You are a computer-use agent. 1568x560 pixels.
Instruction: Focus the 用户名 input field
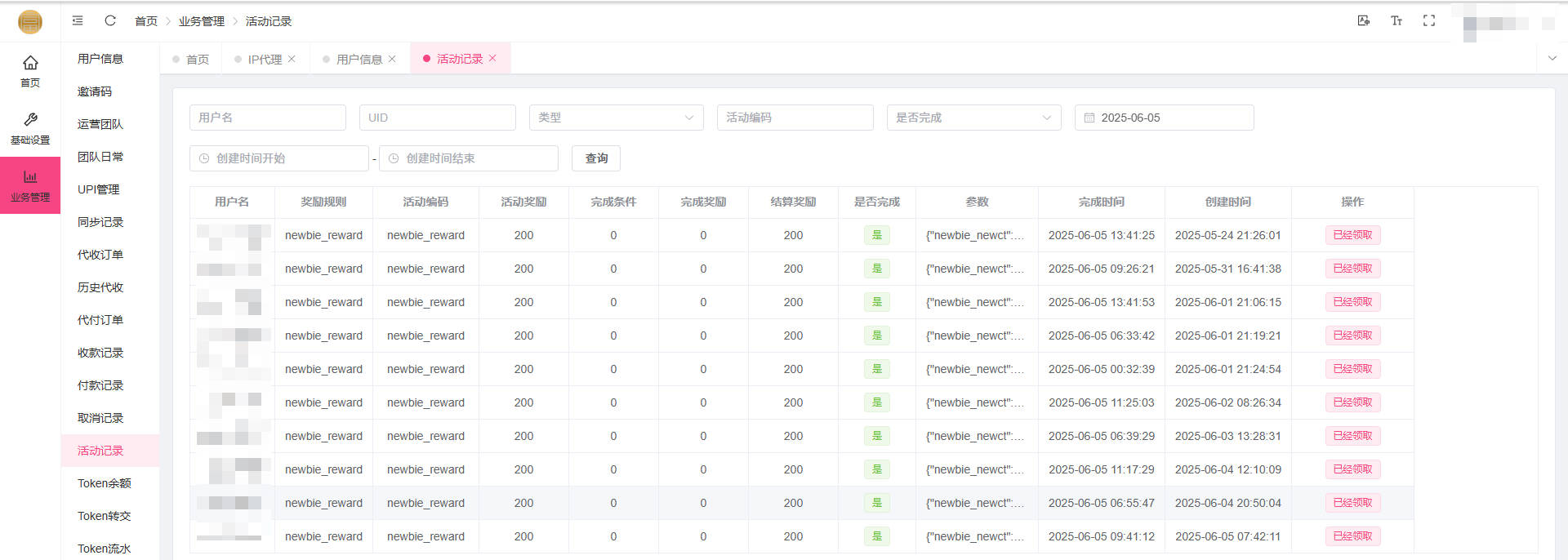(267, 118)
